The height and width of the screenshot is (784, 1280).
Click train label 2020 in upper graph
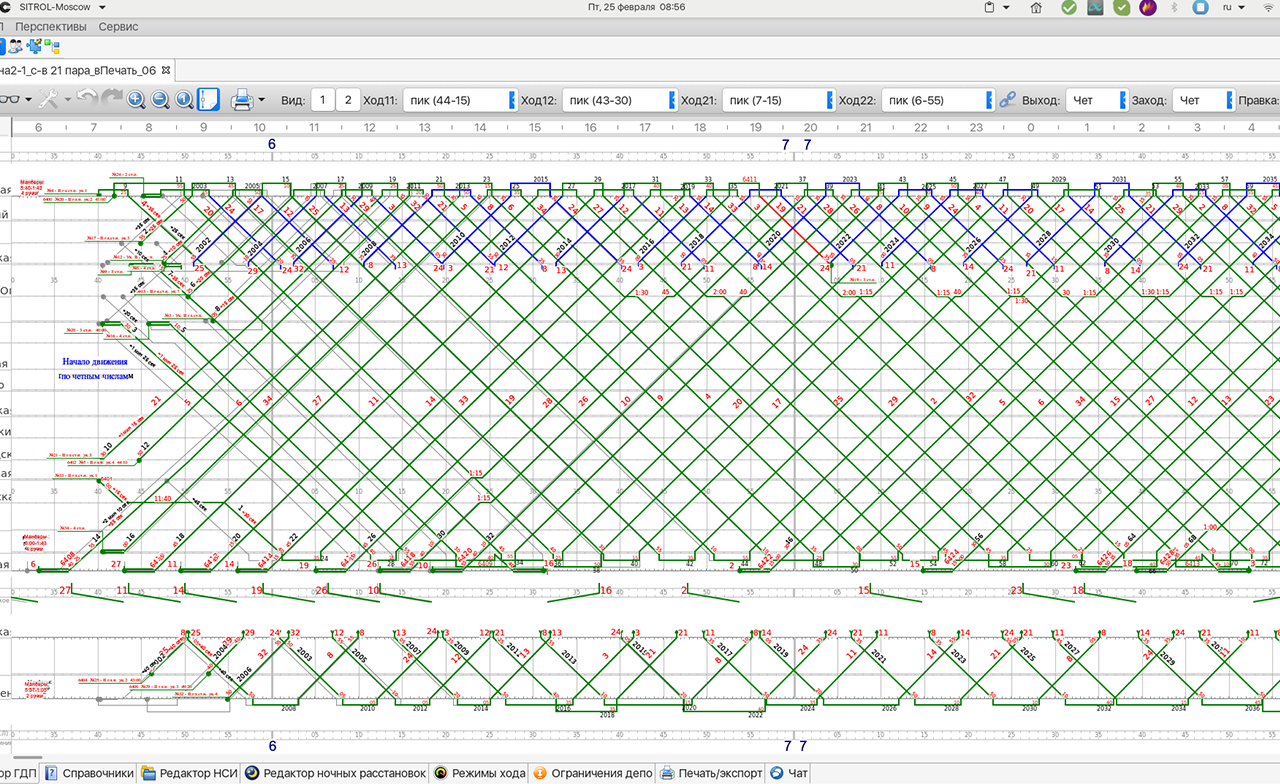pos(772,238)
